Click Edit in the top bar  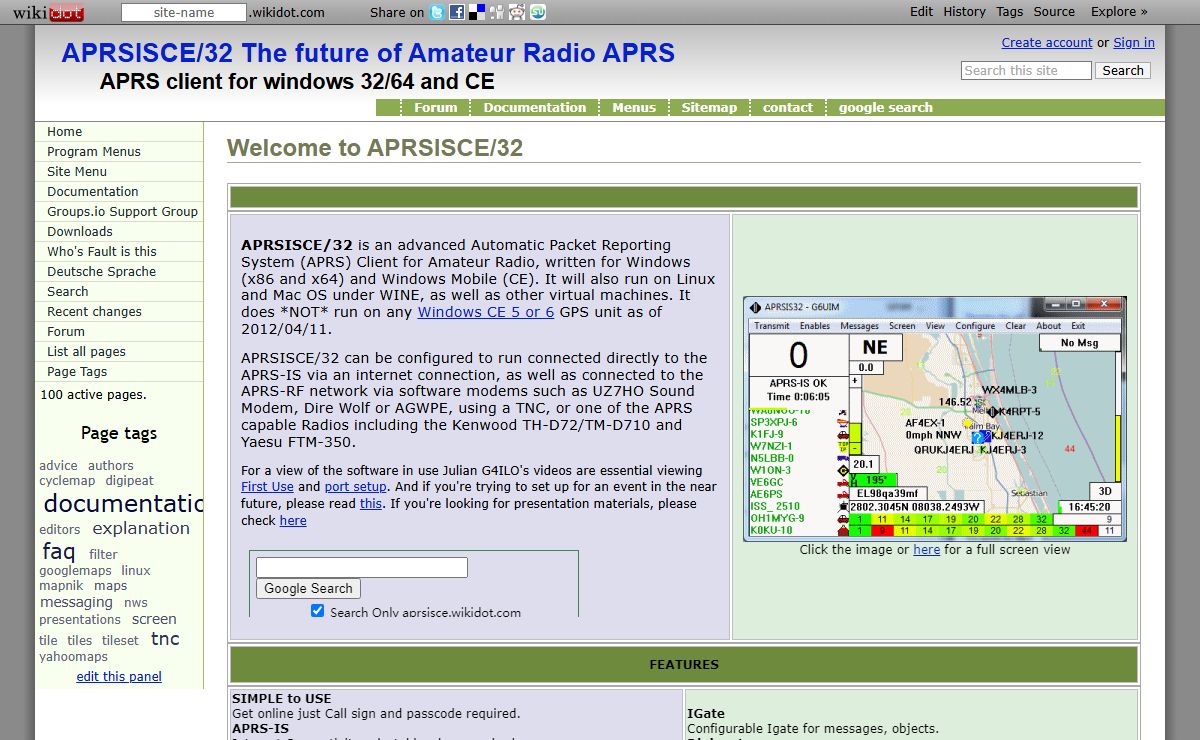[x=921, y=12]
